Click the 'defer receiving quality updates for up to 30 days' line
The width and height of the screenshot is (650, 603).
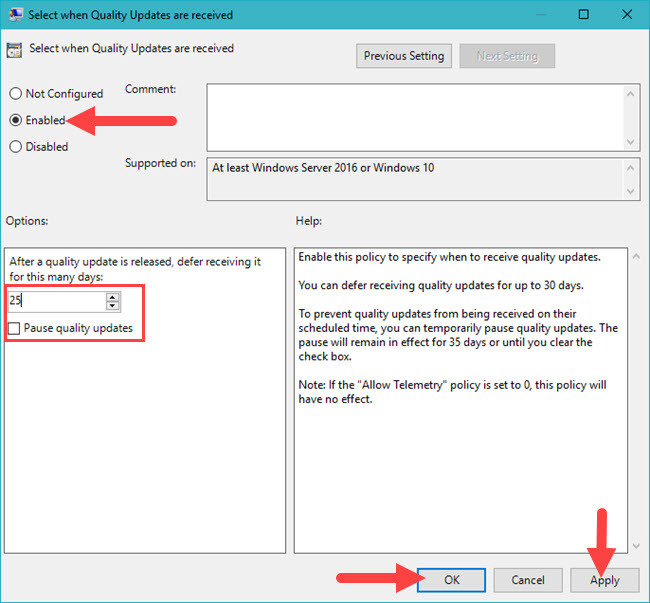click(x=441, y=285)
